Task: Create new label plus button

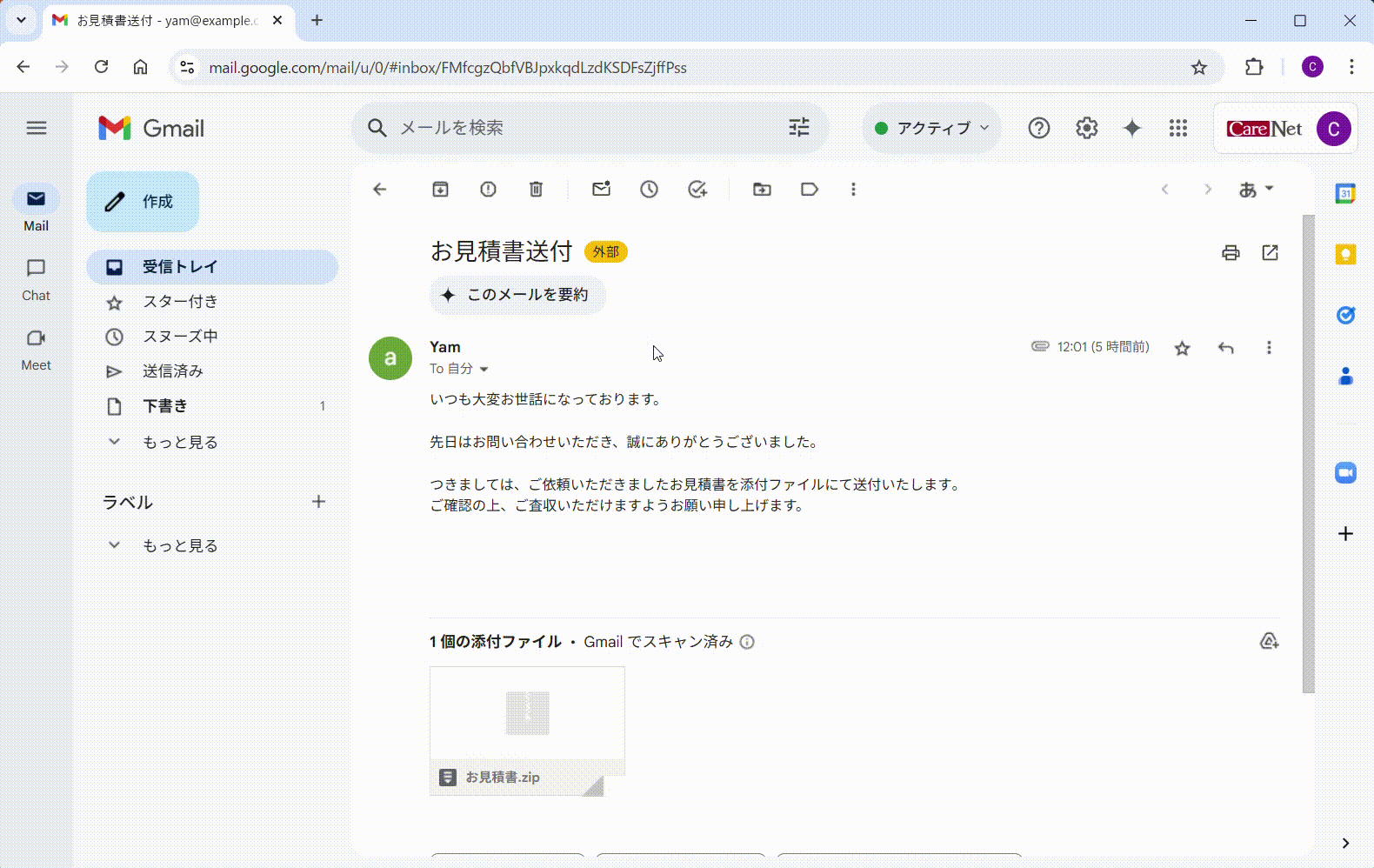Action: pos(318,502)
